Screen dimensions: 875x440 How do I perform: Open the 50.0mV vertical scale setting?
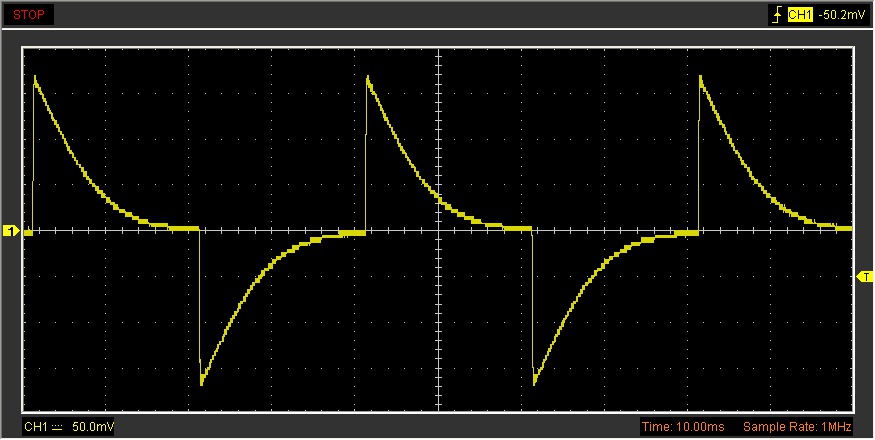[93, 428]
